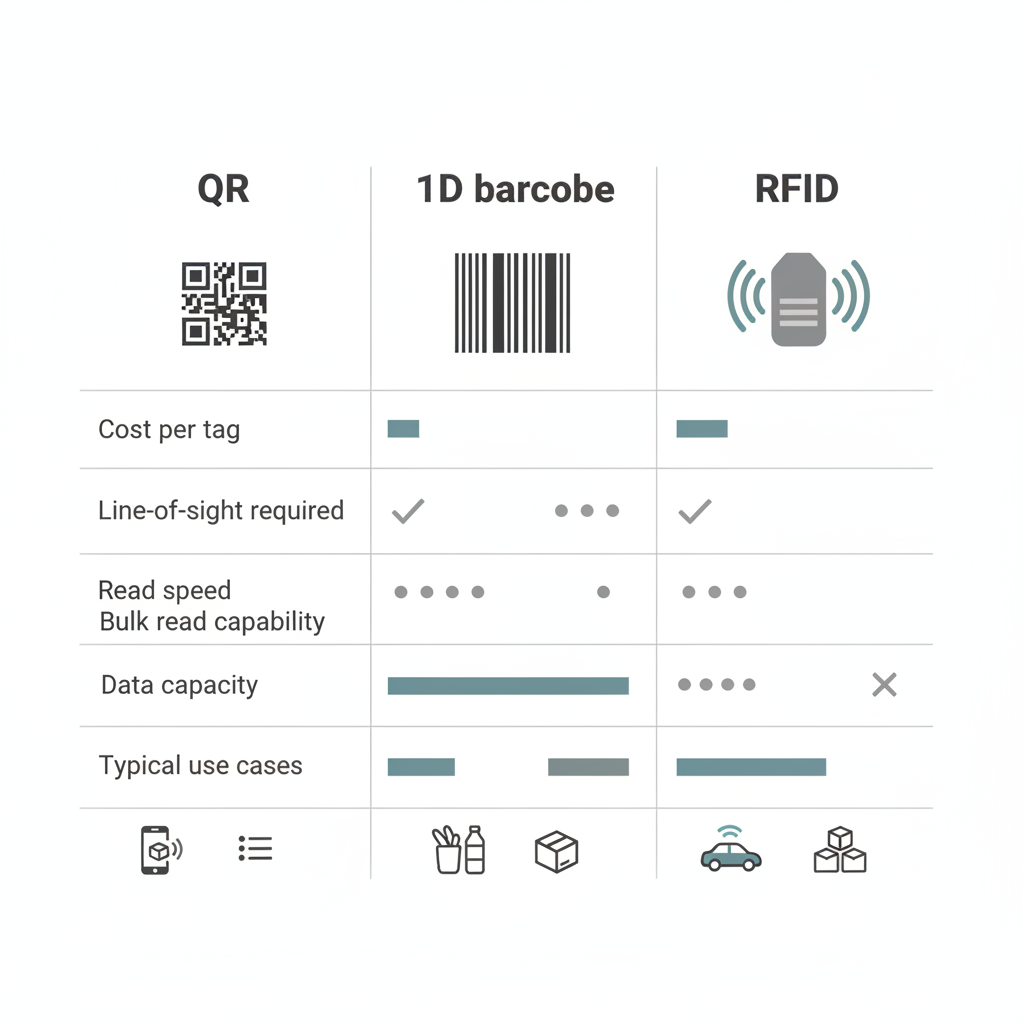Click the RFID tag signal icon

coord(798,299)
